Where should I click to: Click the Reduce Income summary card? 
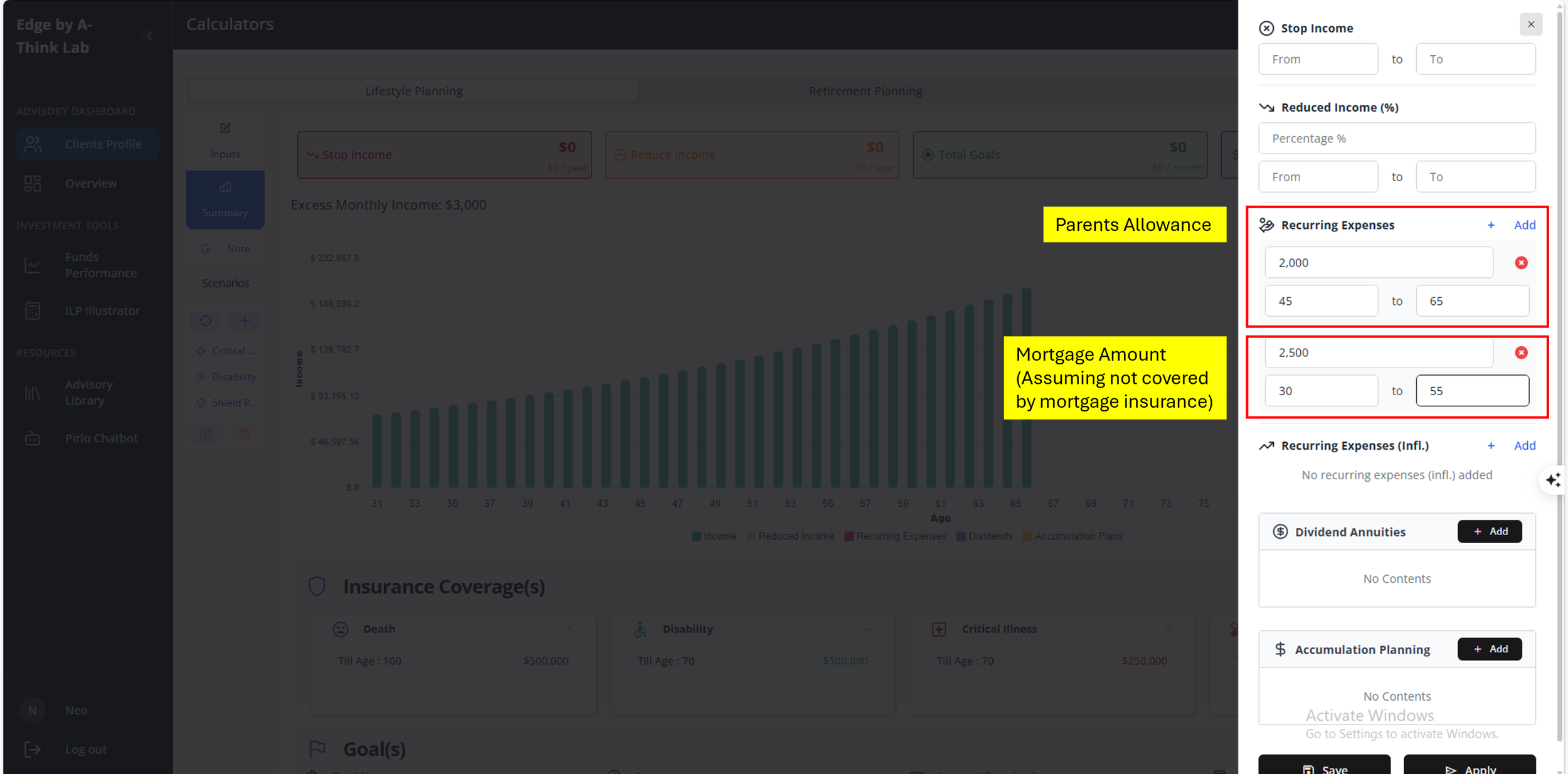[x=752, y=154]
